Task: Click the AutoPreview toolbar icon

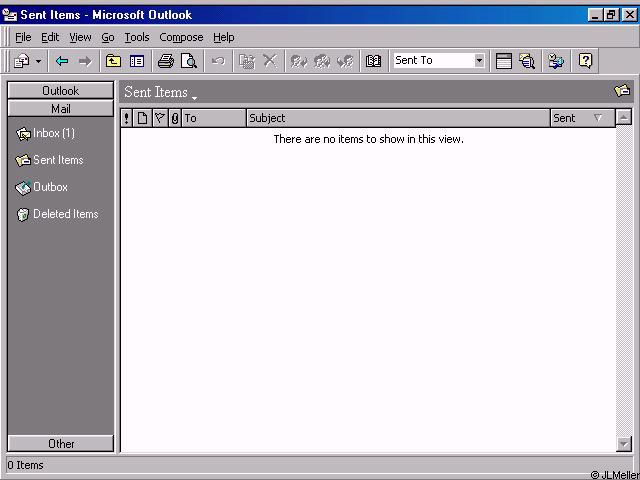Action: coord(504,61)
